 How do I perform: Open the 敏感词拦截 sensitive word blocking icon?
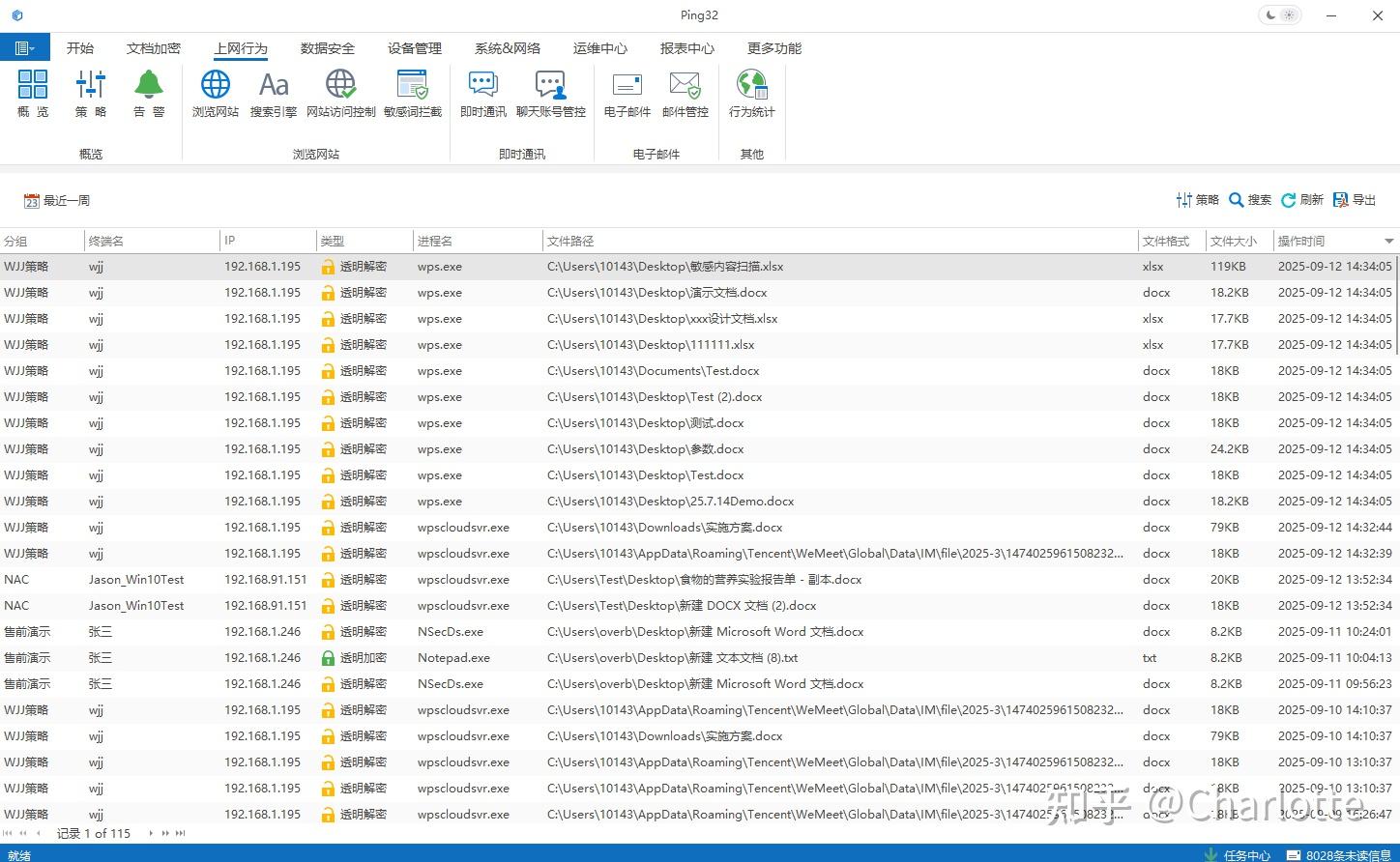413,94
